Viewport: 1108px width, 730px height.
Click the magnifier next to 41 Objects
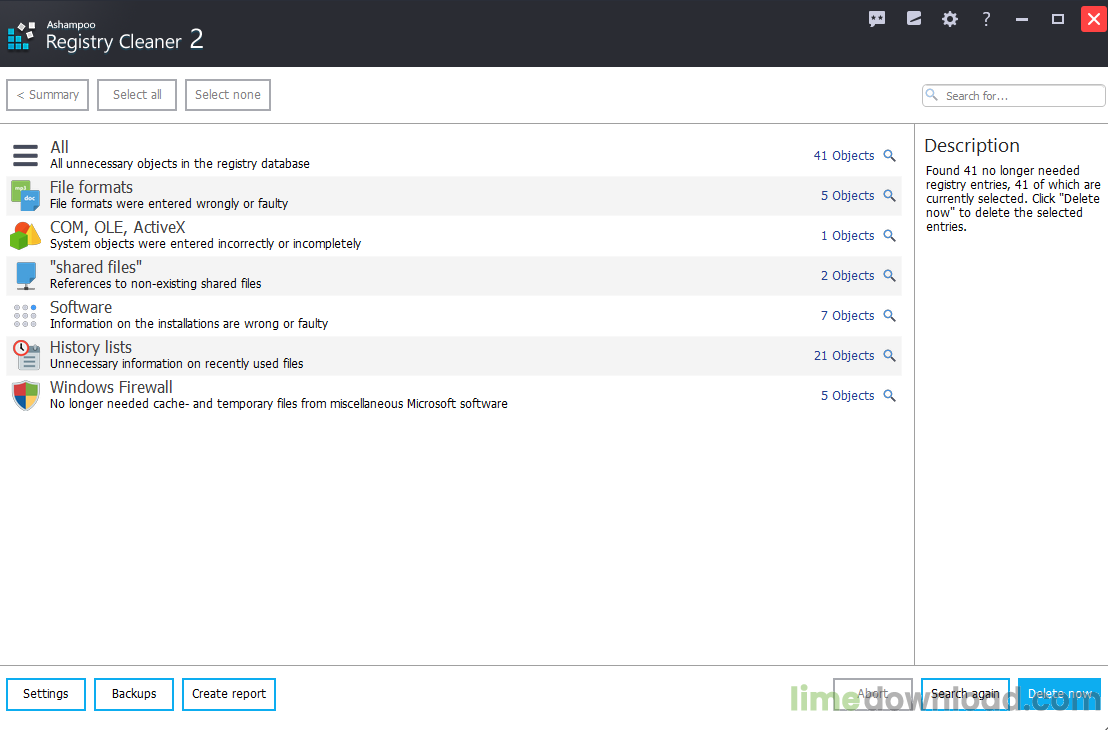(890, 155)
